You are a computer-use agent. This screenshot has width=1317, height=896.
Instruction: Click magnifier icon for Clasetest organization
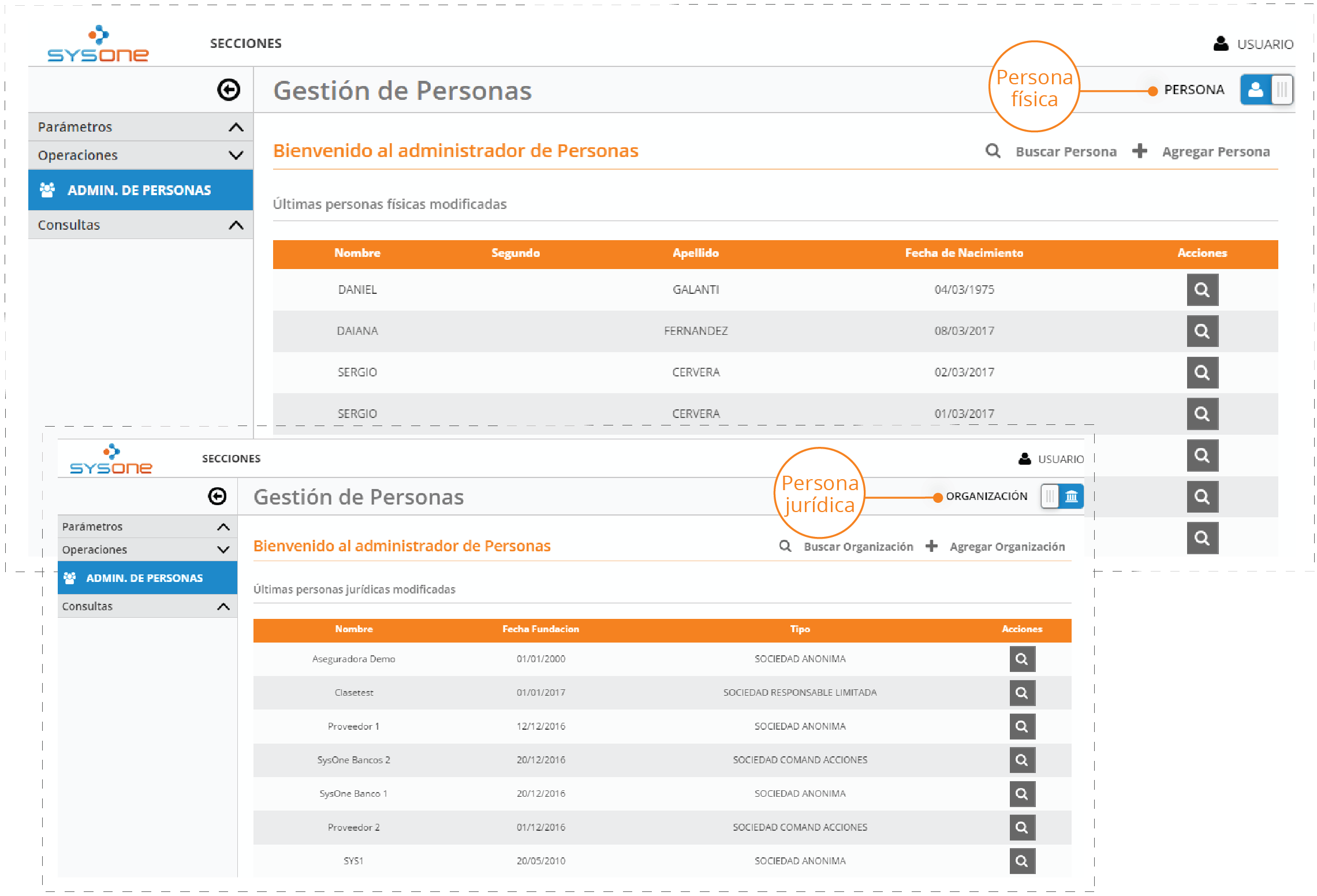(x=1021, y=693)
